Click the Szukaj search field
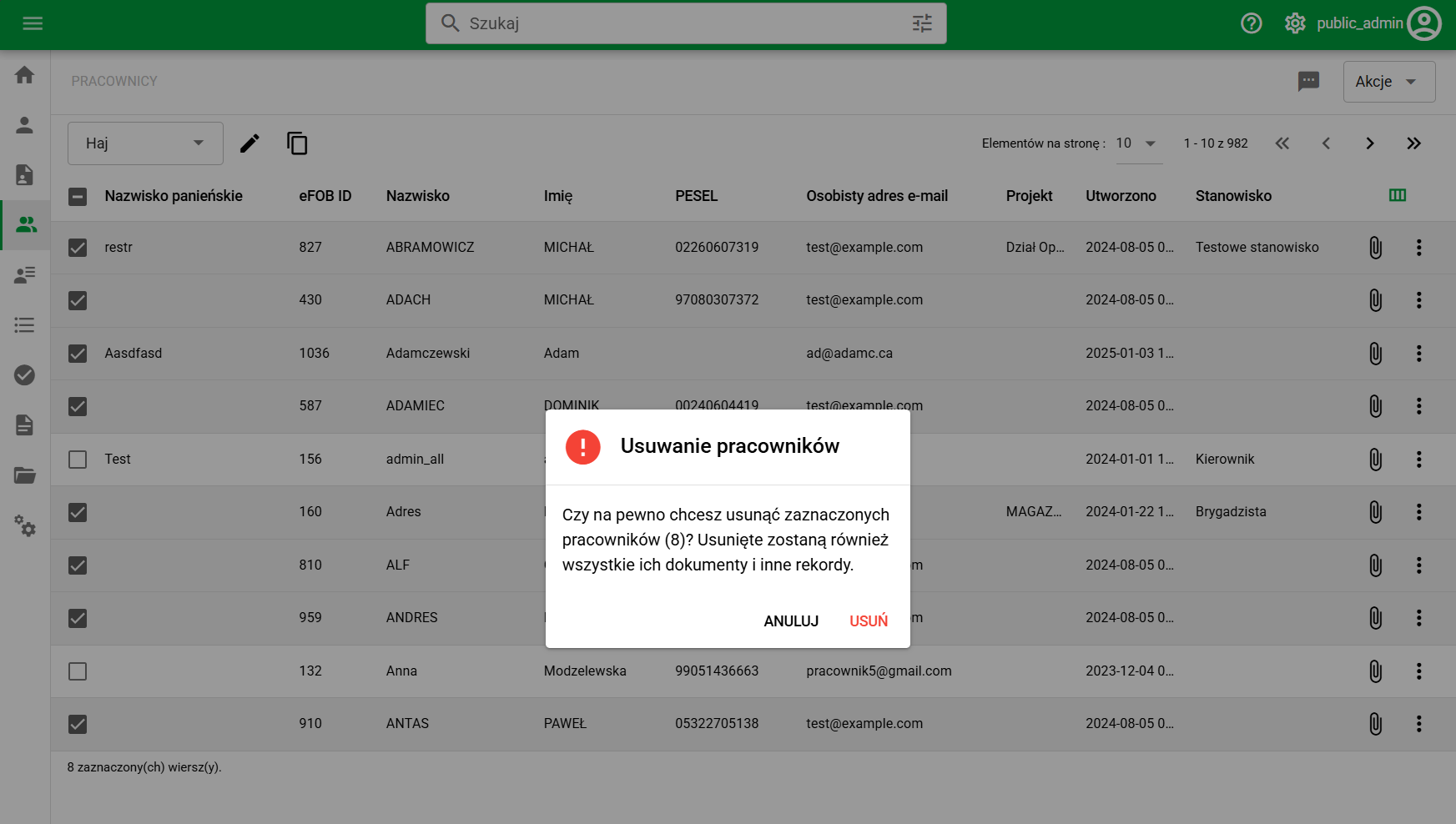 point(684,23)
